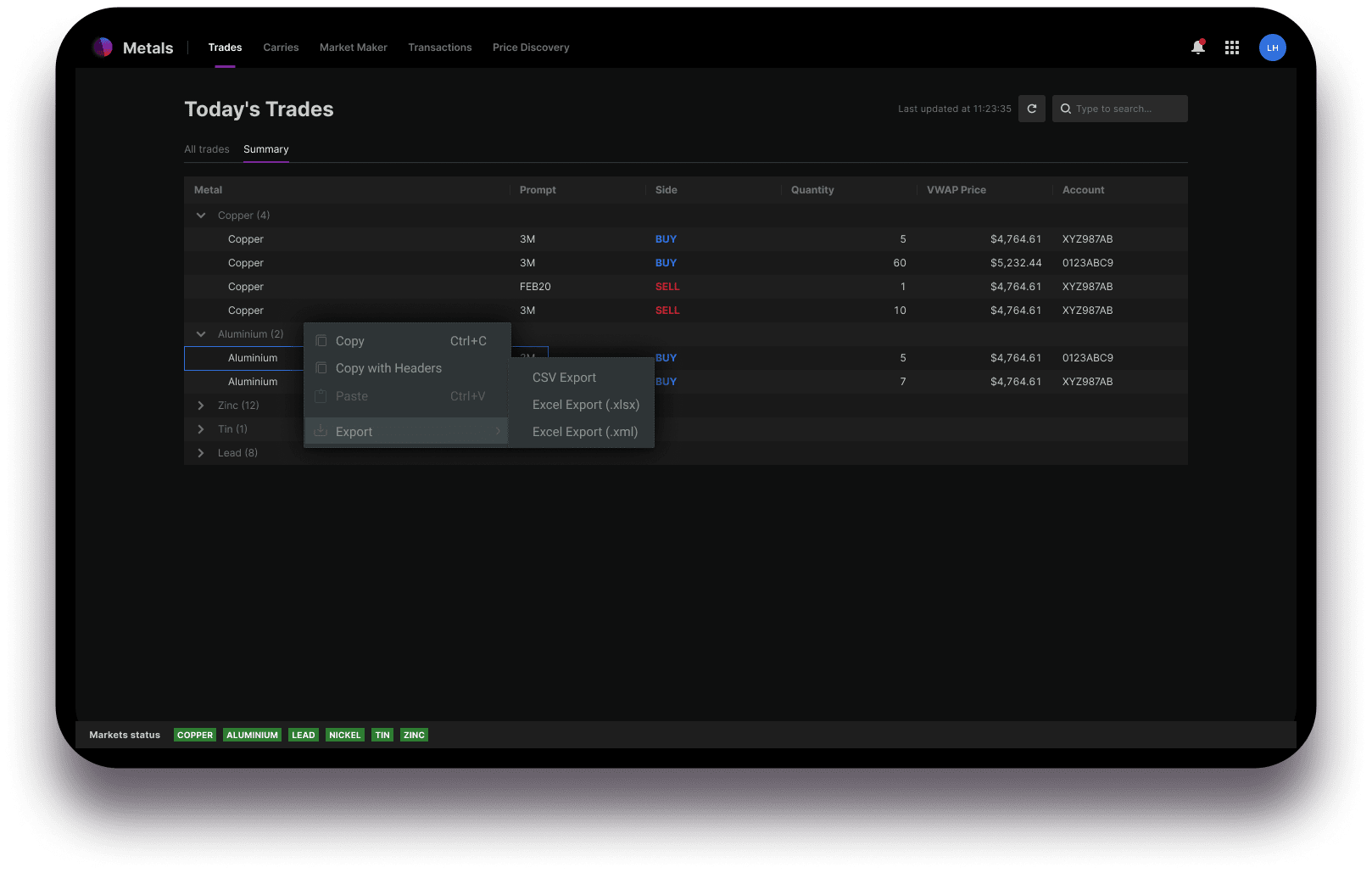Choose CSV Export
Screen dimensions: 1372x873
pyautogui.click(x=582, y=378)
